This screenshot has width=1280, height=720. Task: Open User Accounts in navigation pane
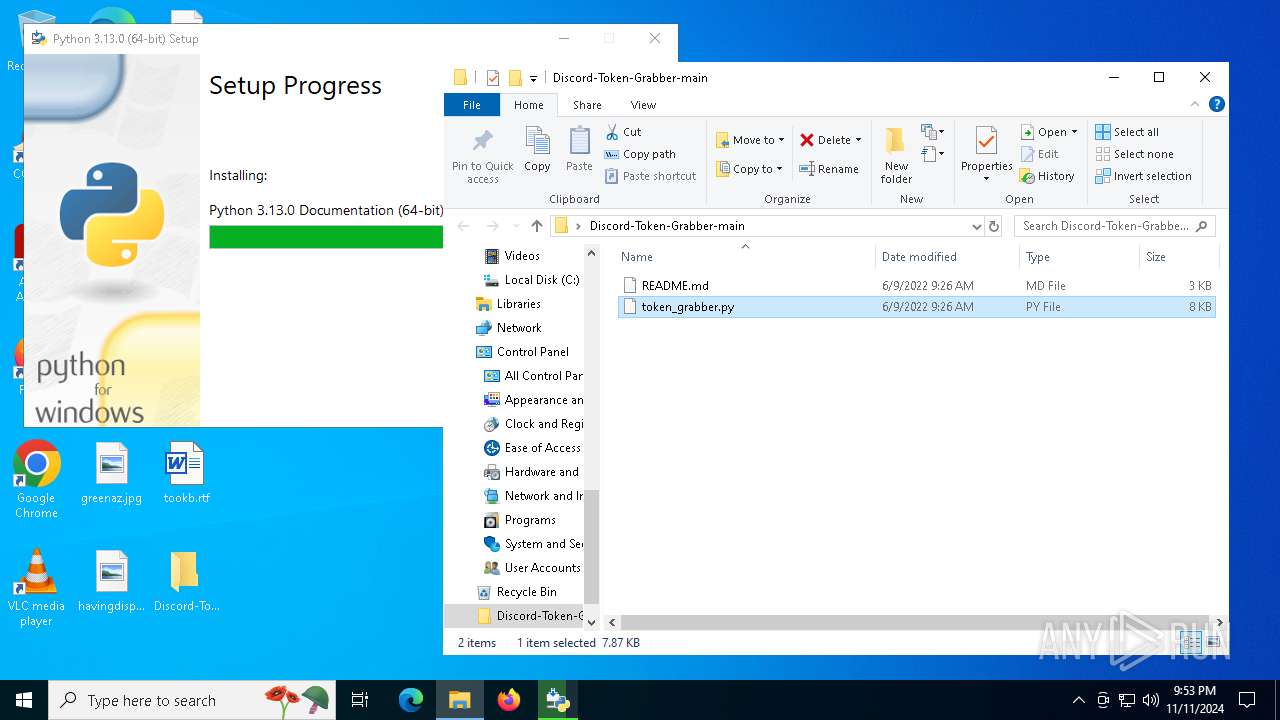[532, 568]
